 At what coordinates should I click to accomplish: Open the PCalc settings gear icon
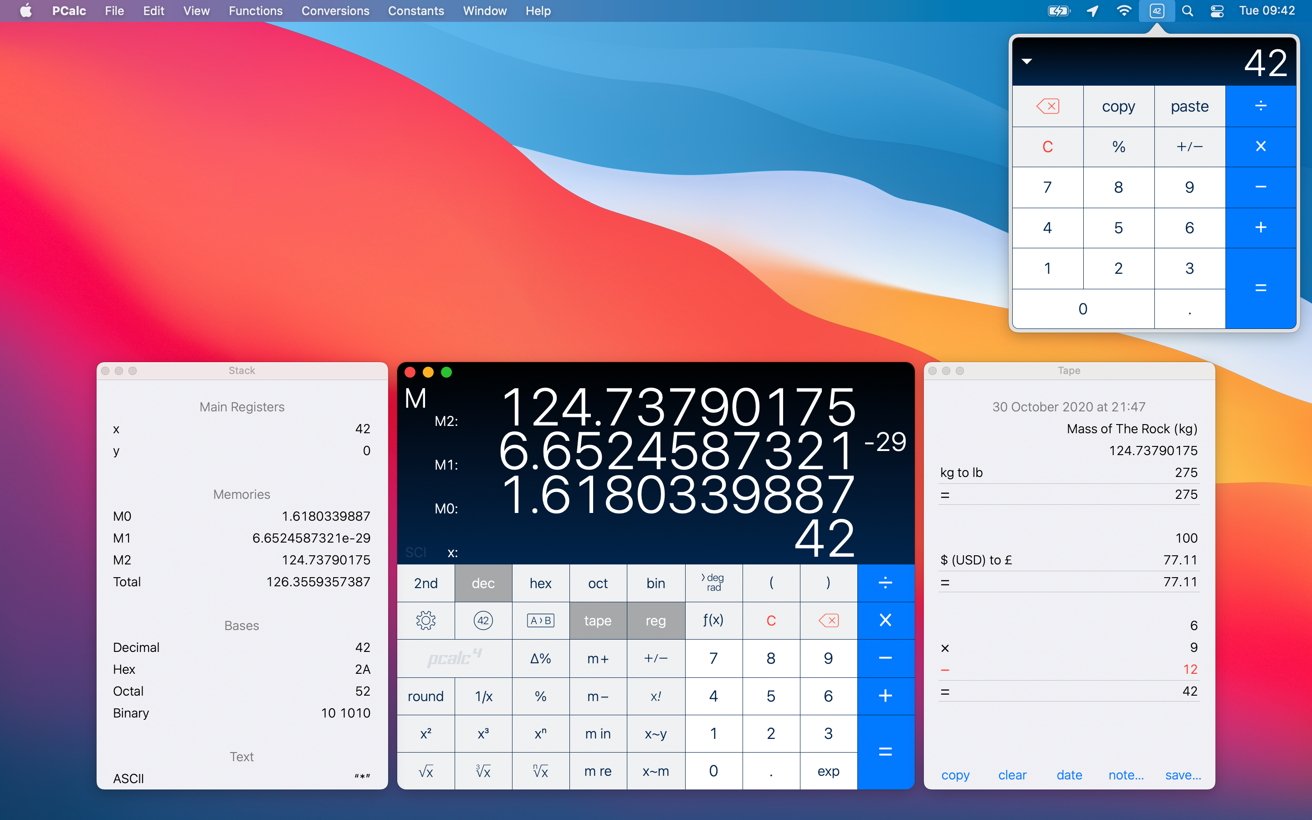pos(425,620)
